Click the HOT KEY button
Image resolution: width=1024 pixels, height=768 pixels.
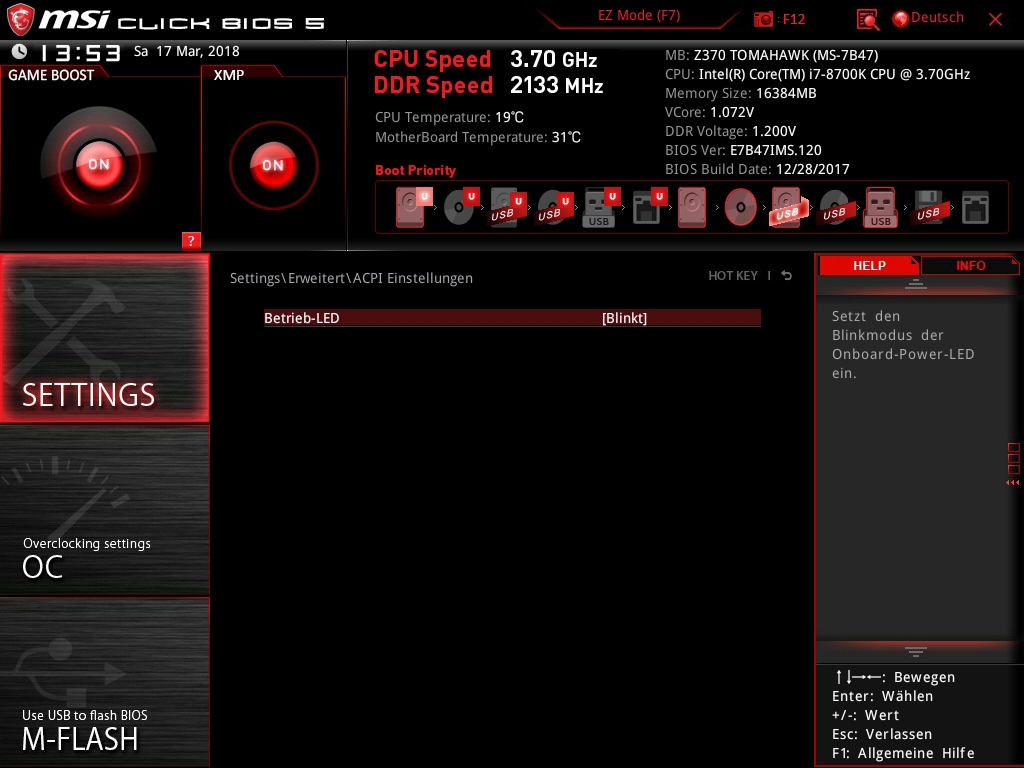733,276
